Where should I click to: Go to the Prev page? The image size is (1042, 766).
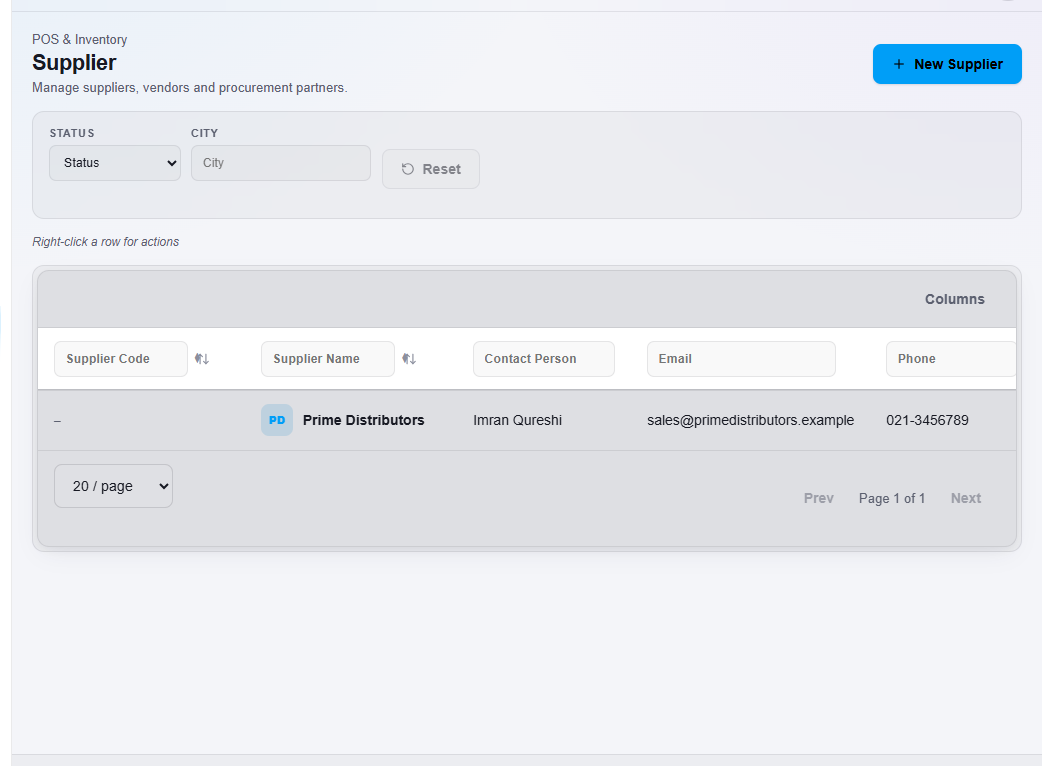pyautogui.click(x=819, y=498)
